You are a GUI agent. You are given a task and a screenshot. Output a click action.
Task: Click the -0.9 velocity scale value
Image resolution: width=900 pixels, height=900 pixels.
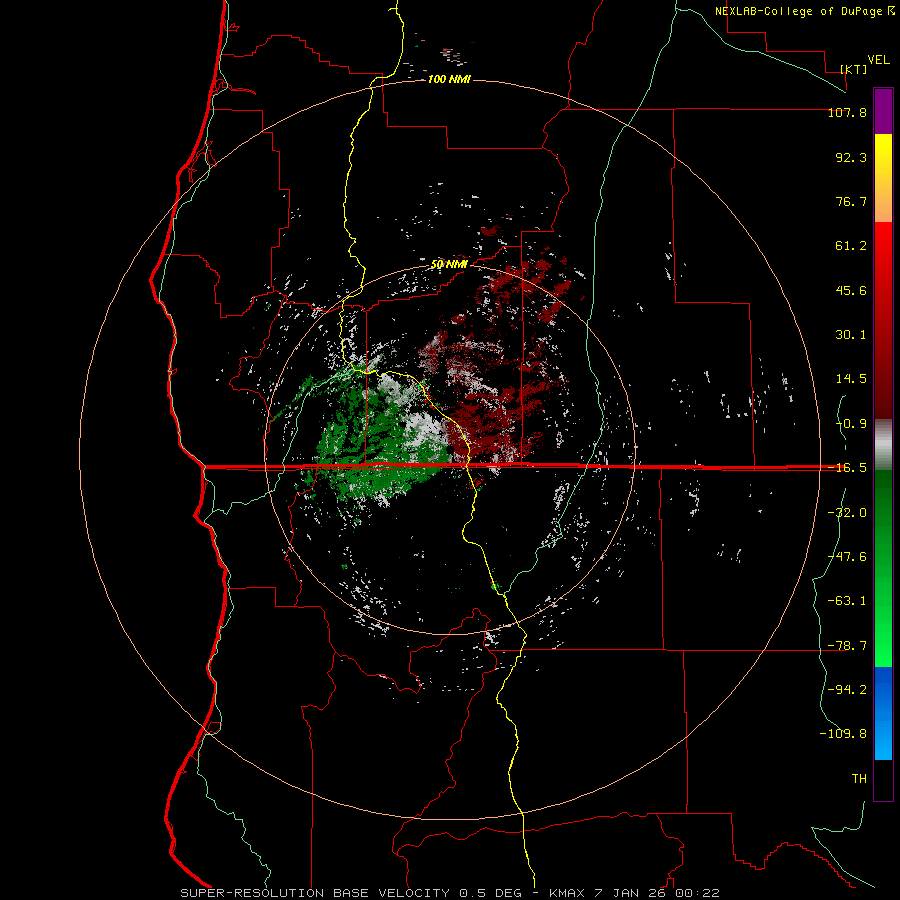(851, 424)
